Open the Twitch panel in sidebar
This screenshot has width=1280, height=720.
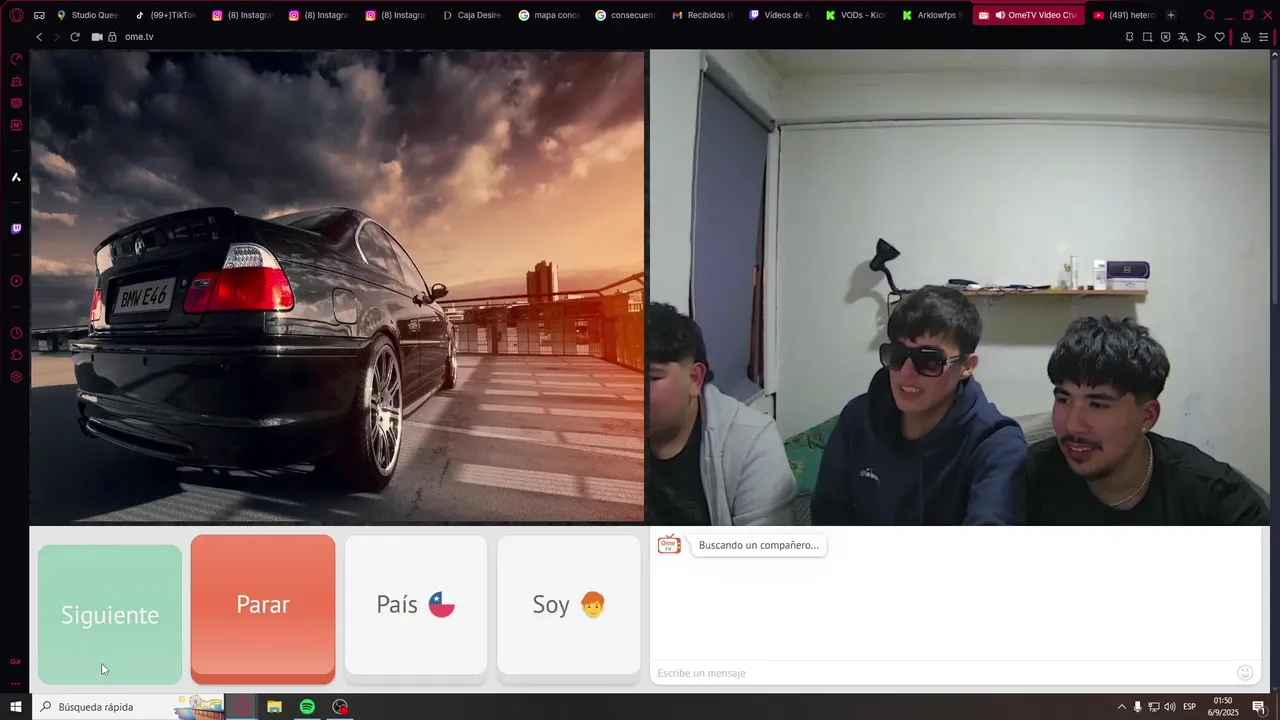(16, 229)
